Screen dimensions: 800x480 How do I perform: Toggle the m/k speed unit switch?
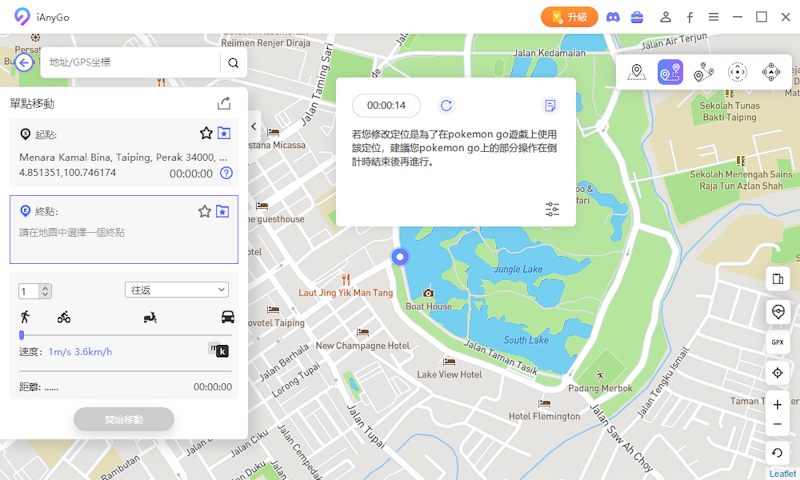coord(218,350)
